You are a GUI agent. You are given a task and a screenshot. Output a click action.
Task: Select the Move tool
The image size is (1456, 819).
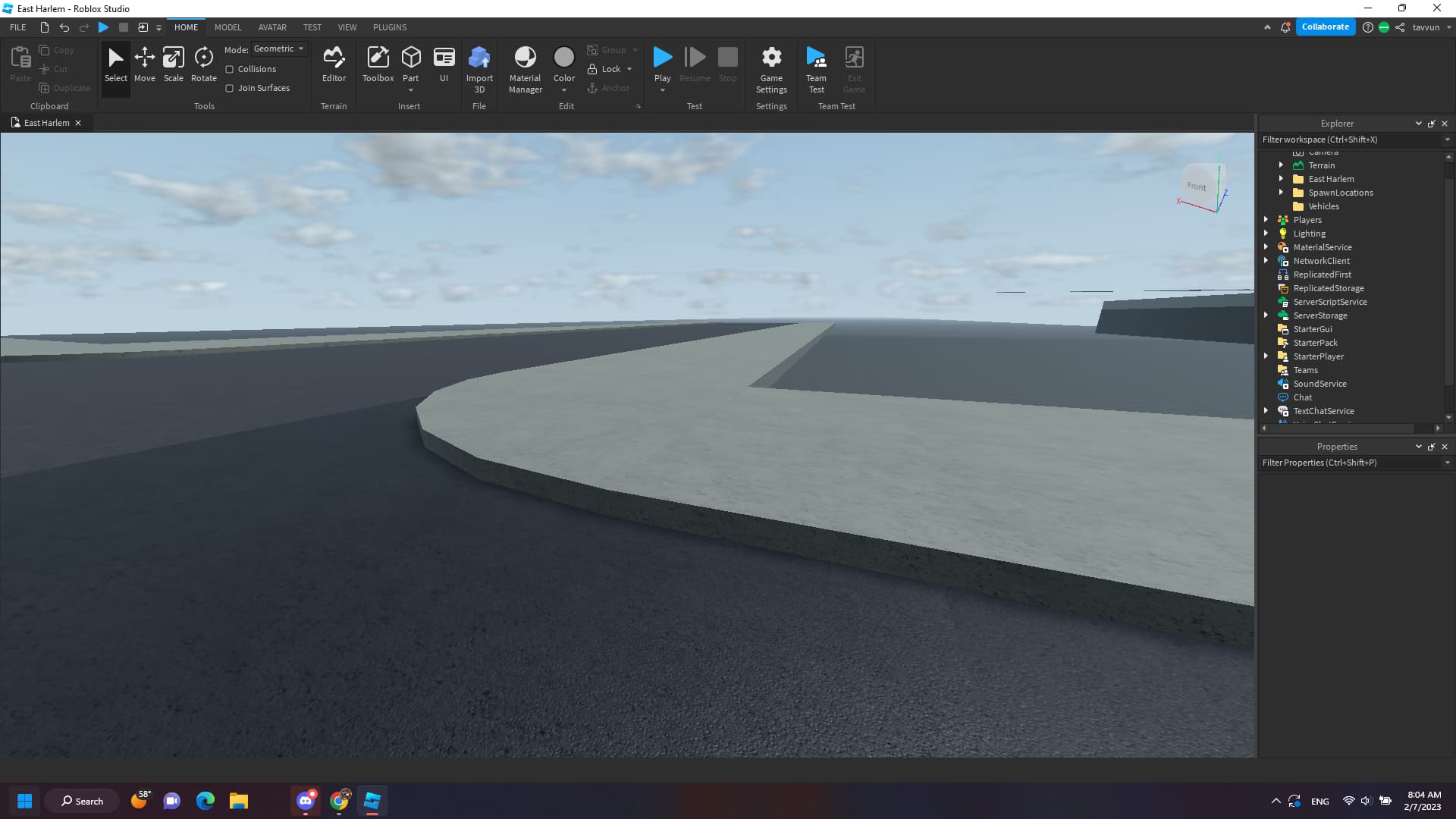tap(144, 64)
